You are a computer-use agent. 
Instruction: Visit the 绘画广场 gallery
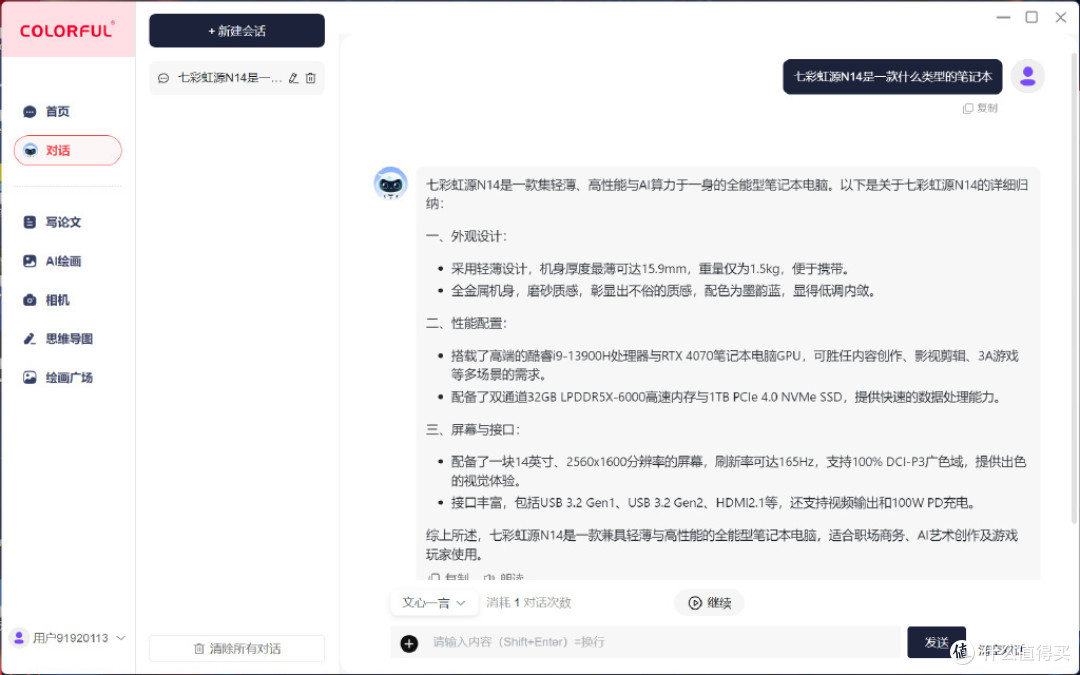(x=68, y=377)
